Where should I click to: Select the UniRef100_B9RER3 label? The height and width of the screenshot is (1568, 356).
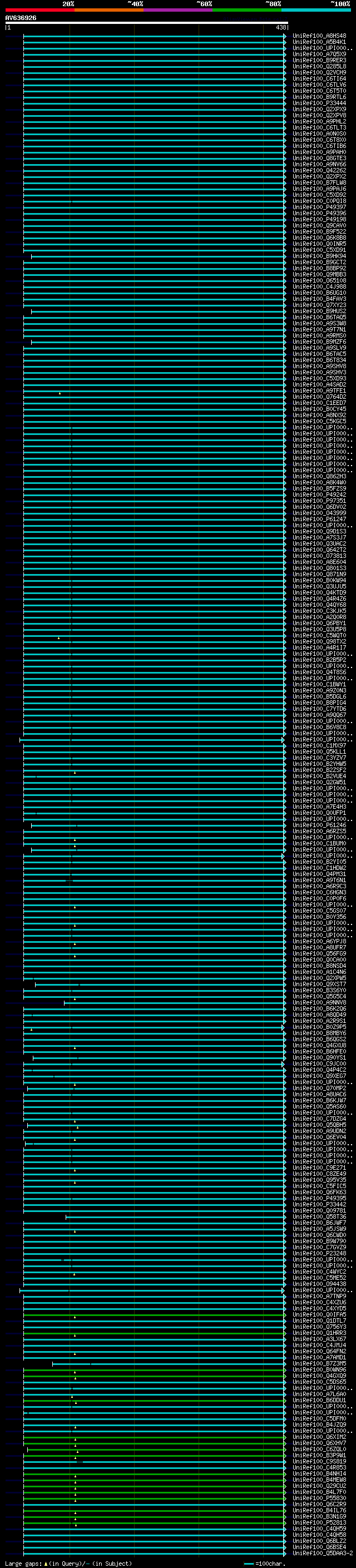[x=319, y=60]
